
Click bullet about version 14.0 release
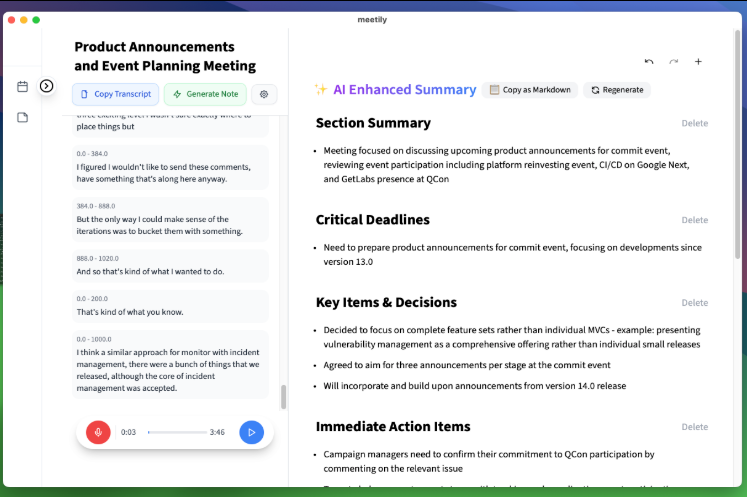tap(474, 386)
